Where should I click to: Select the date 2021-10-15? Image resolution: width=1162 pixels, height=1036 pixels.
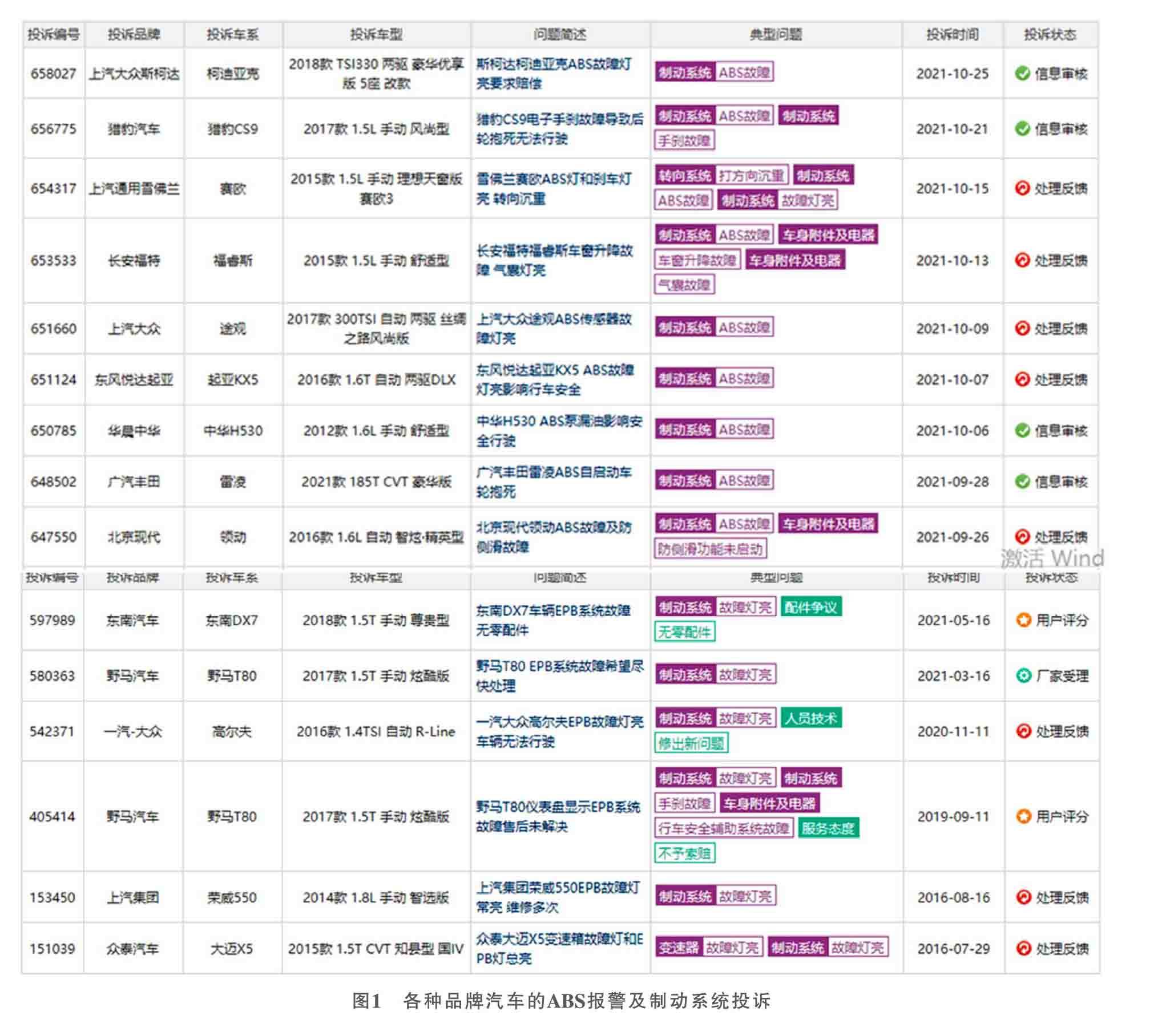point(952,189)
